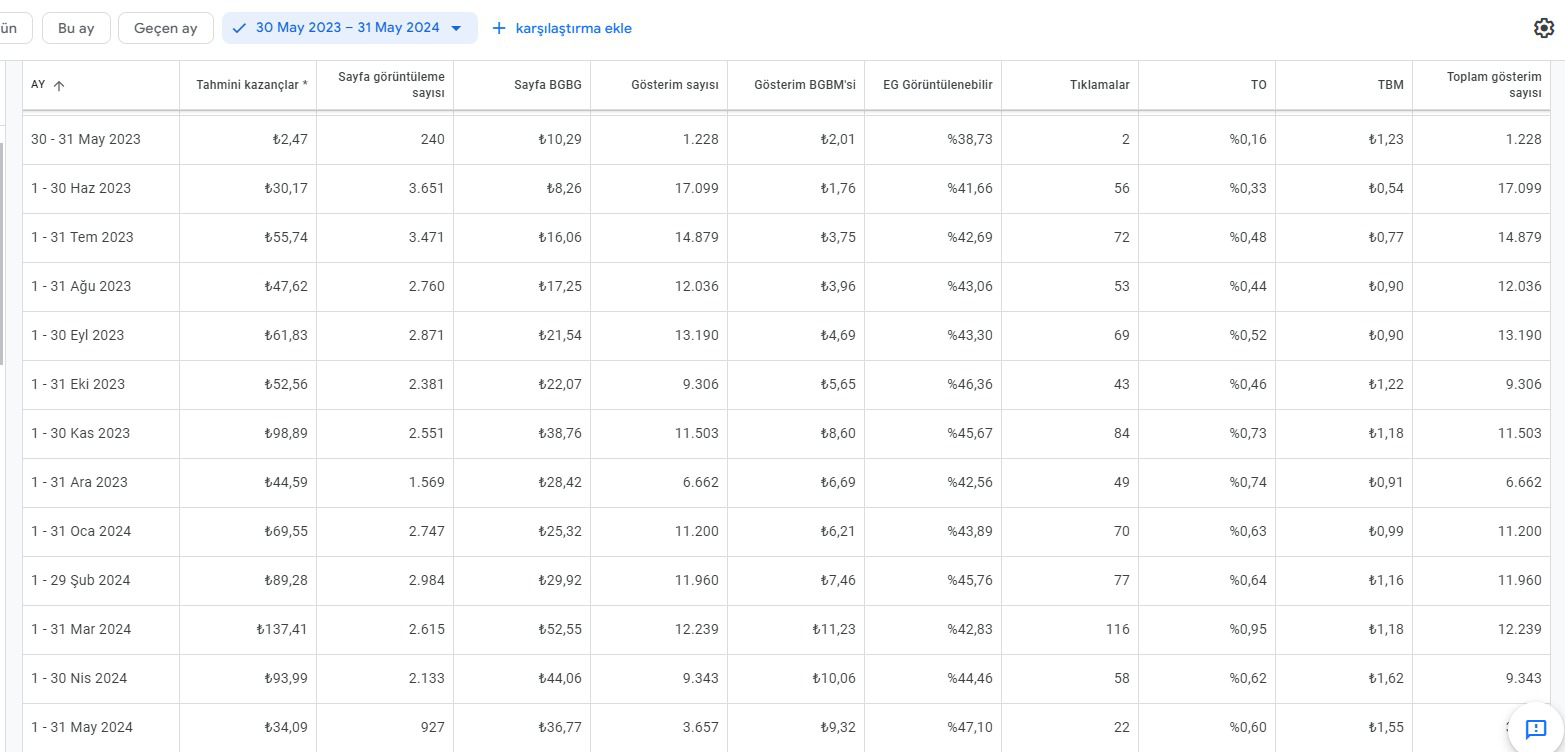Click clicks value 116
1565x752 pixels.
coord(1118,630)
